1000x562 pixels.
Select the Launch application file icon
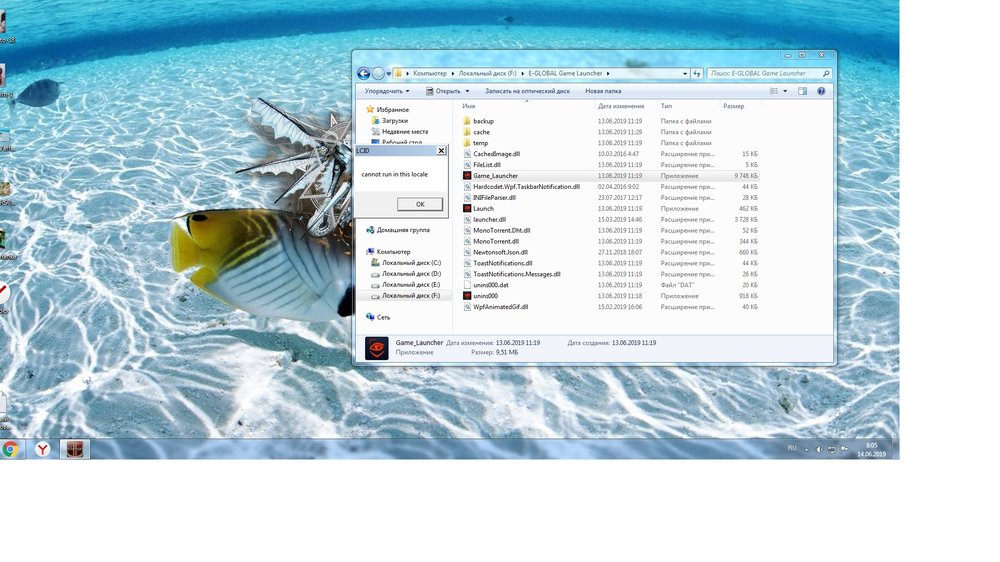click(467, 209)
